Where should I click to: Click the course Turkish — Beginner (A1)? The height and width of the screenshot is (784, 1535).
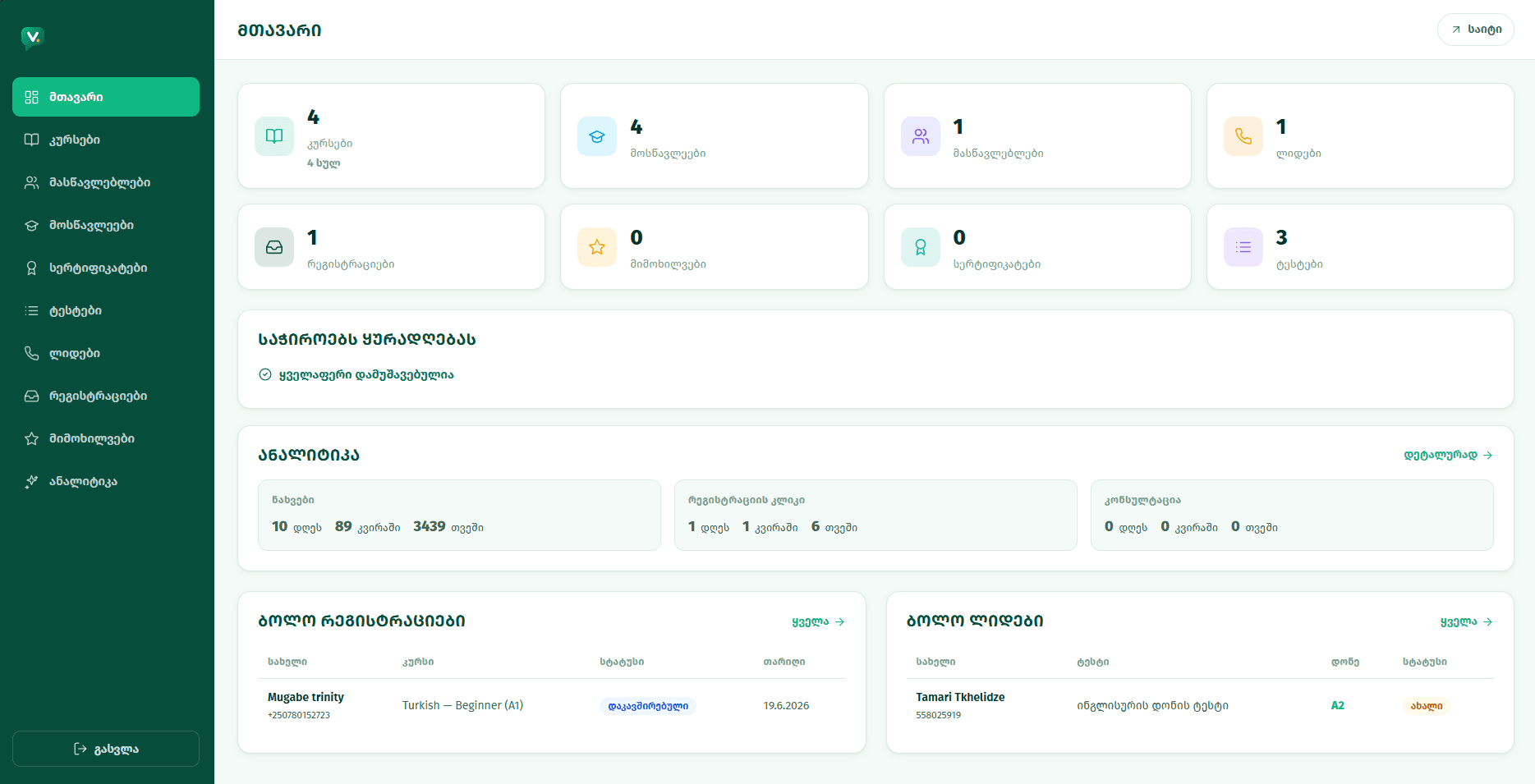tap(462, 705)
